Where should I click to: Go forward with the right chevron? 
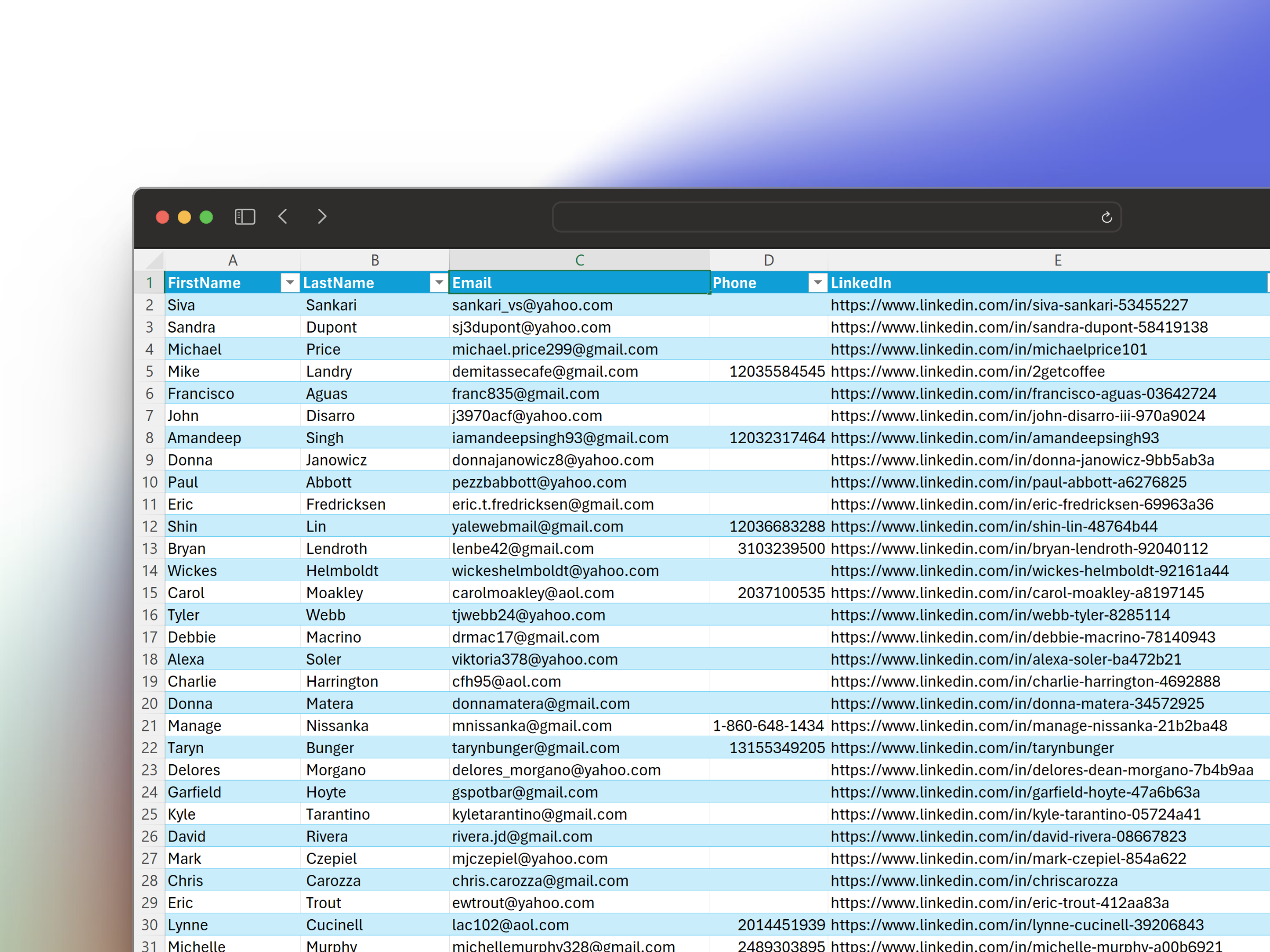(x=322, y=217)
